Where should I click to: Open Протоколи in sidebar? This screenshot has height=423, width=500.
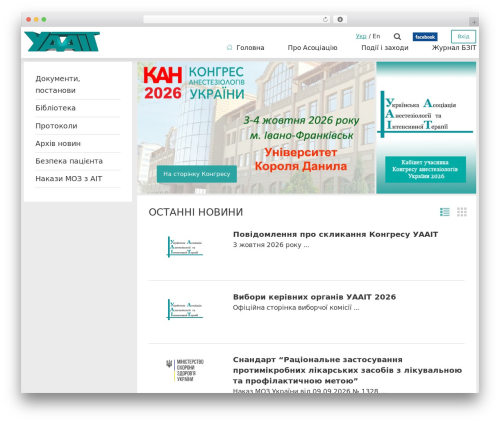[56, 126]
